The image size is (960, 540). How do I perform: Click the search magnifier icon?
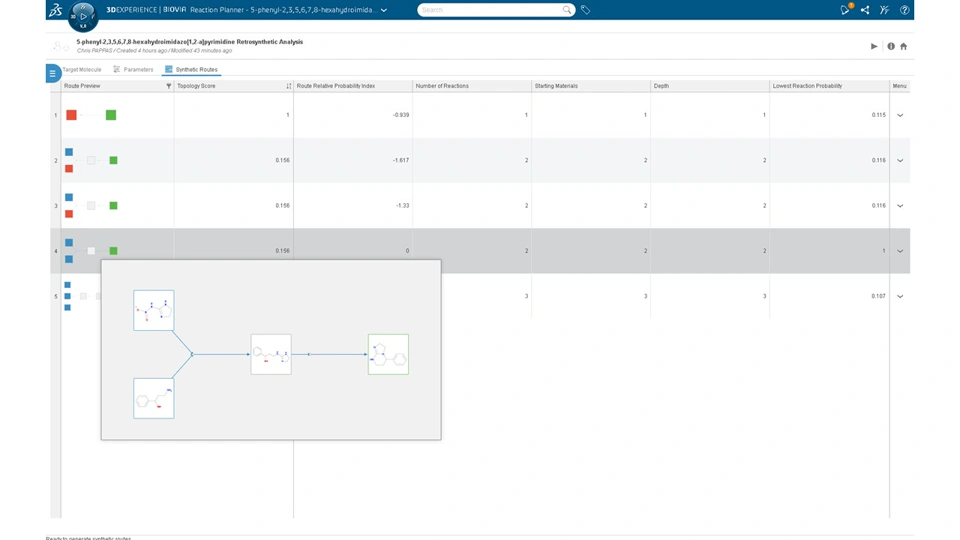(567, 10)
